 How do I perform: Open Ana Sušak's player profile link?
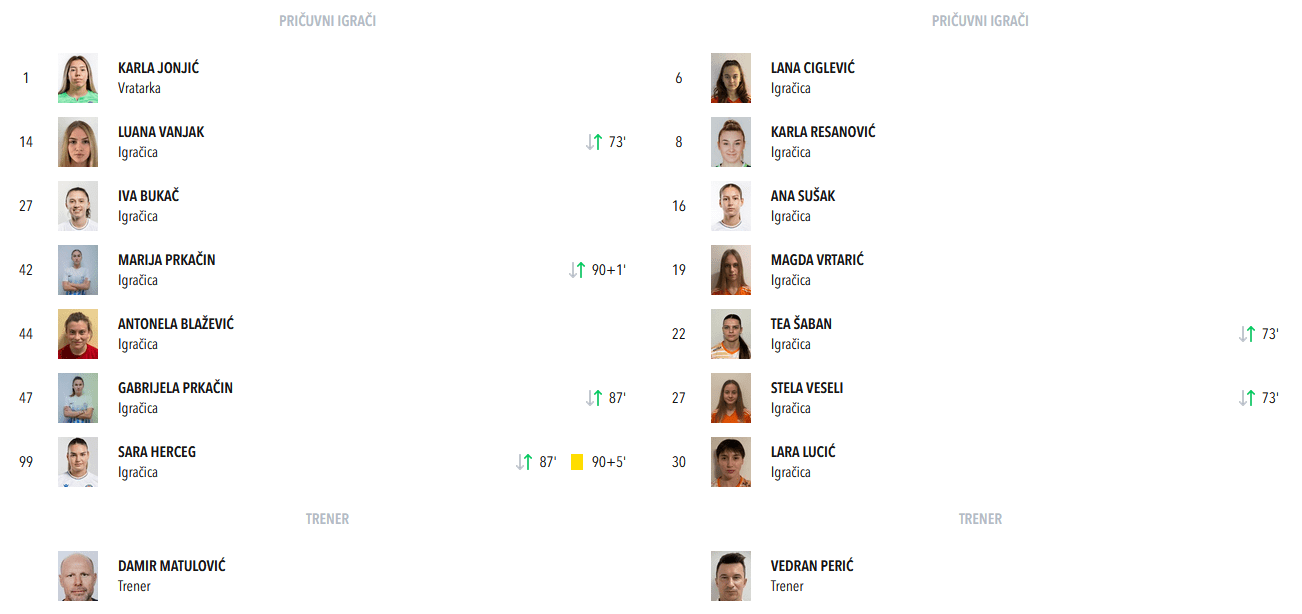coord(803,196)
